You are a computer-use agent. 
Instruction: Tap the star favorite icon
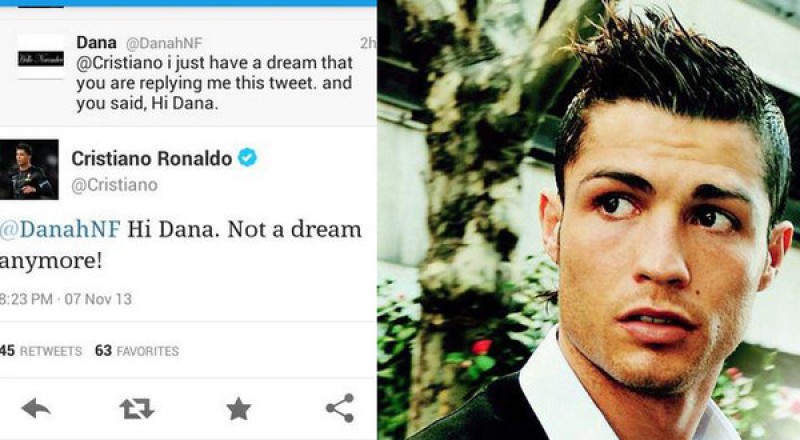tap(238, 409)
